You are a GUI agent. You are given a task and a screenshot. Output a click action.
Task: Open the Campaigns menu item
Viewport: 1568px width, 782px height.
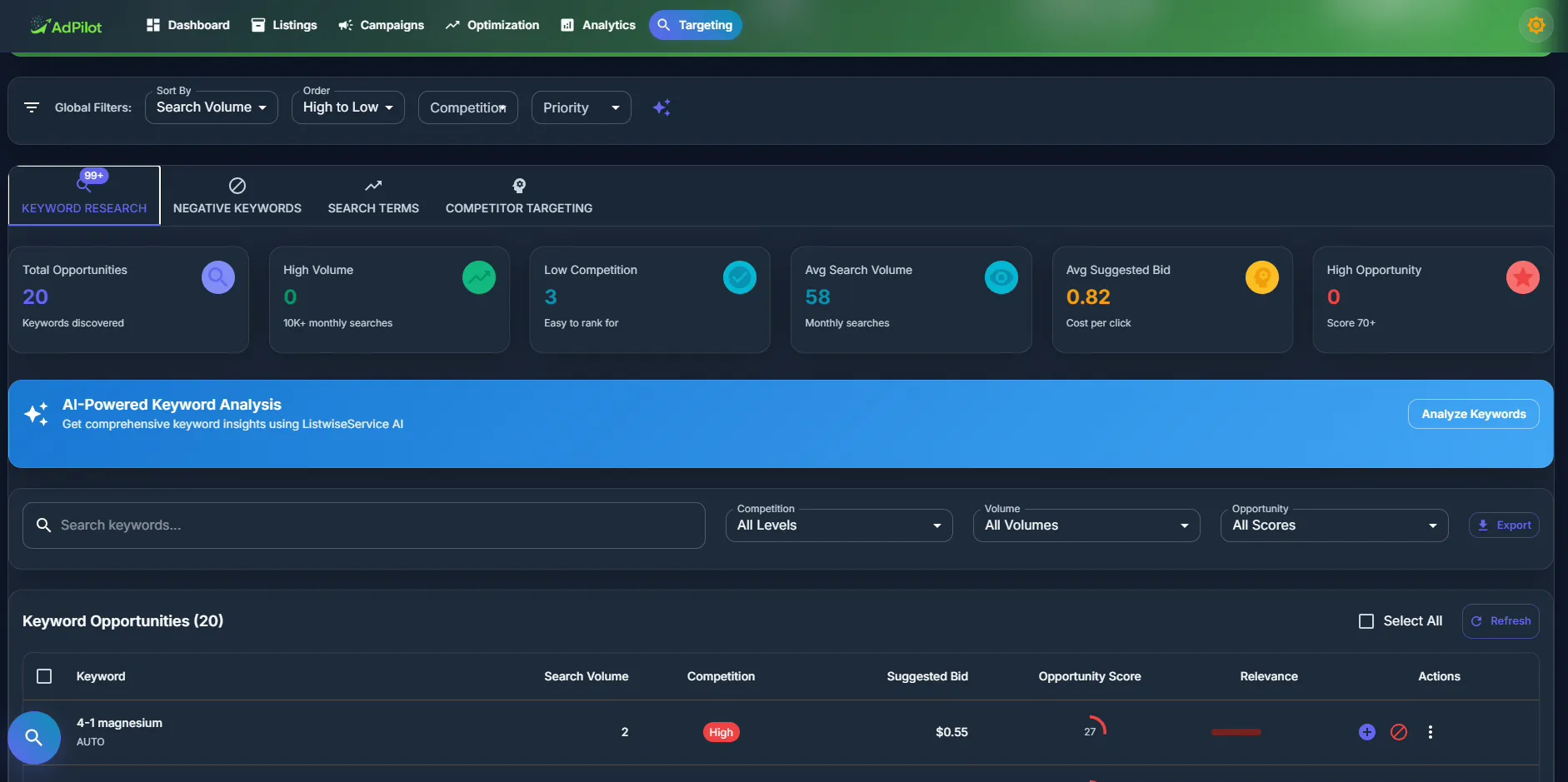tap(381, 25)
